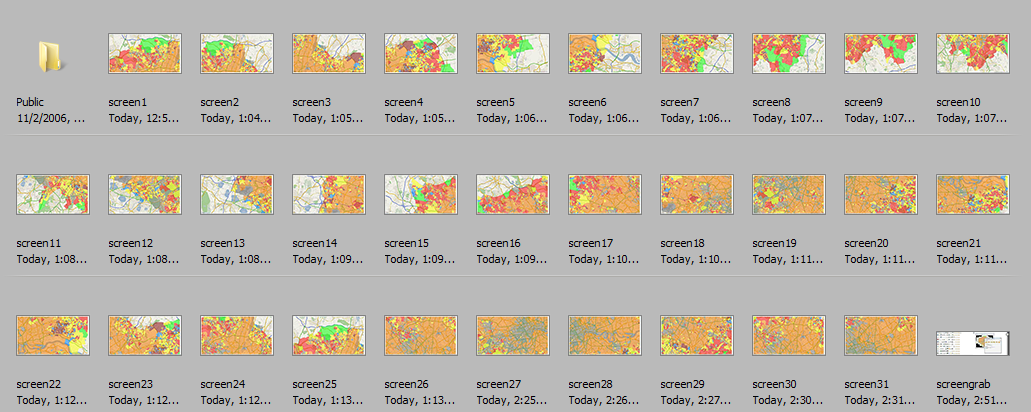Click the '11/2/2006' date under Public
1031x412 pixels.
51,118
